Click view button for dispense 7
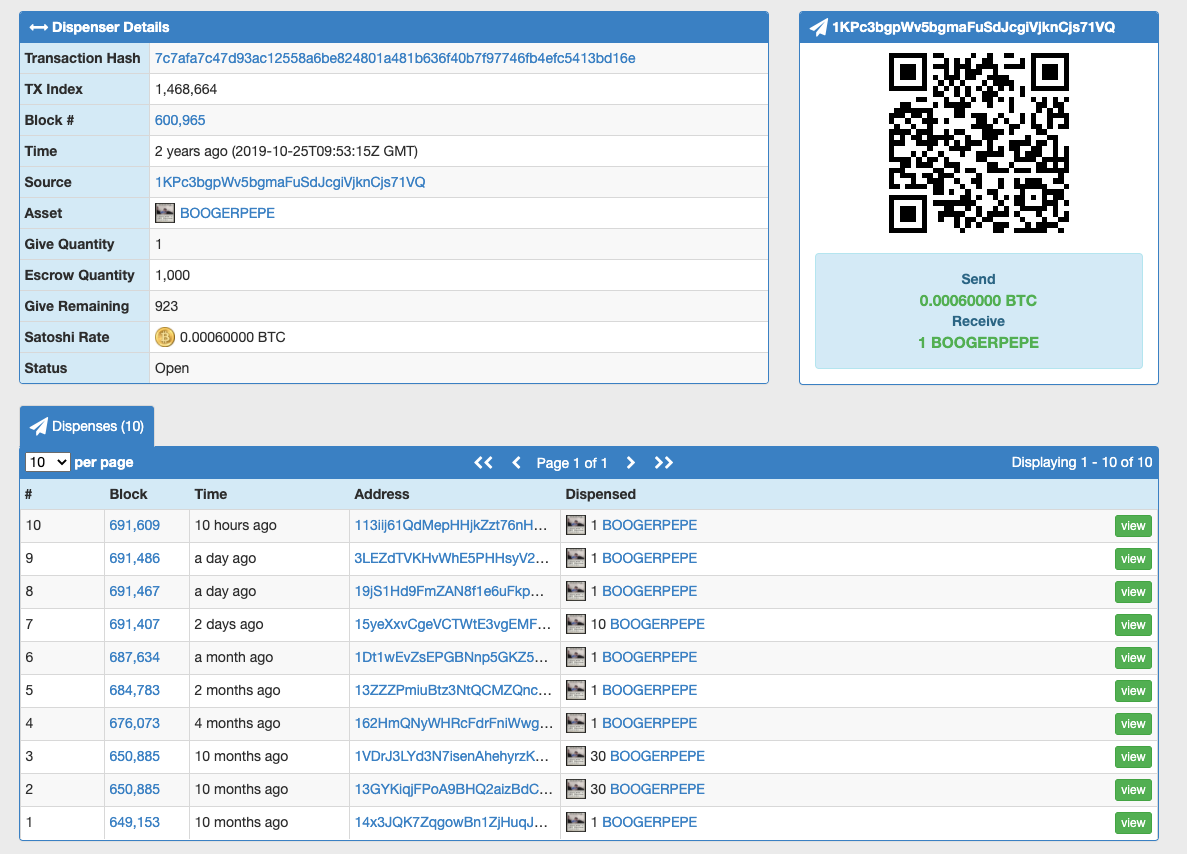Viewport: 1187px width, 854px height. 1133,625
